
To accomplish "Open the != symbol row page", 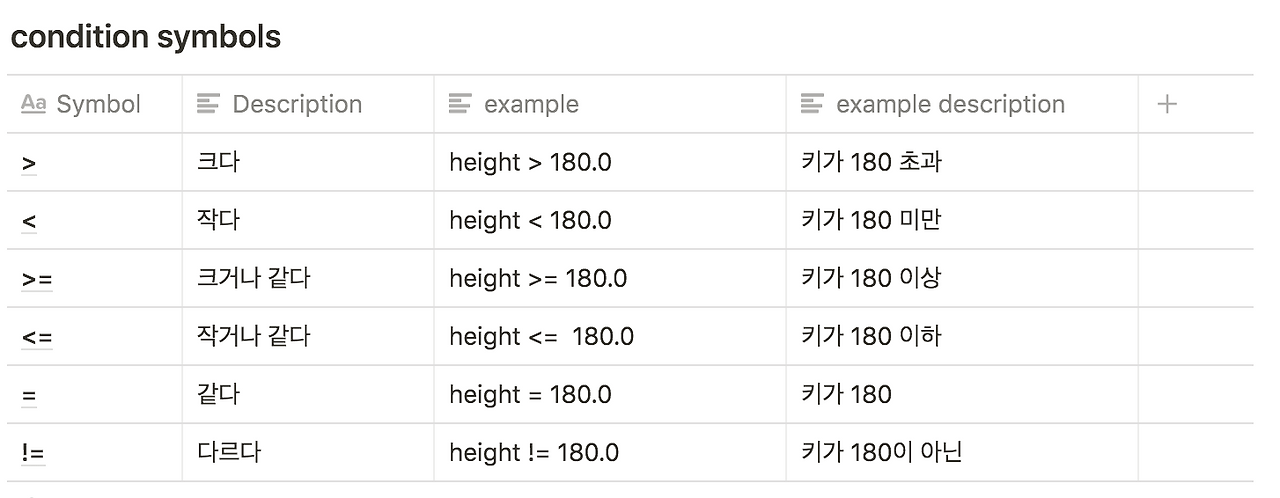I will (33, 453).
